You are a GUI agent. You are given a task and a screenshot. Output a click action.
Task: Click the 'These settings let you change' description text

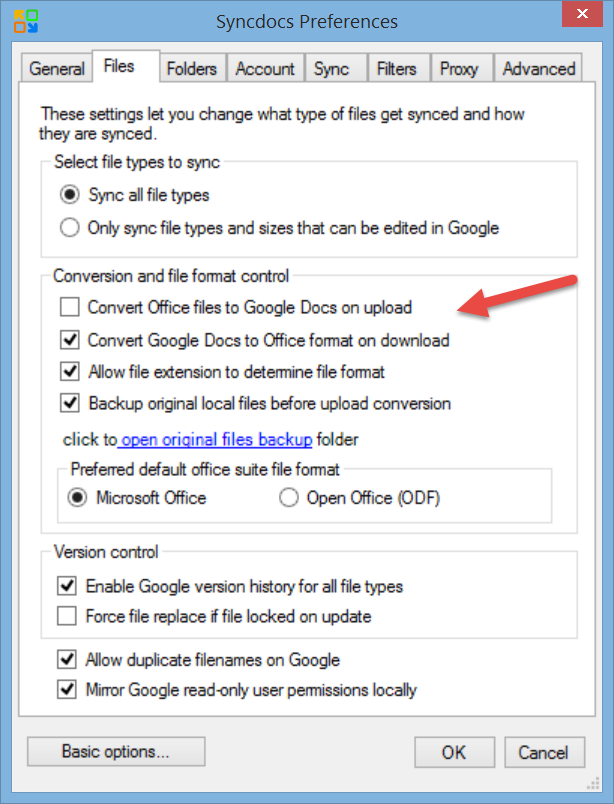(x=282, y=124)
